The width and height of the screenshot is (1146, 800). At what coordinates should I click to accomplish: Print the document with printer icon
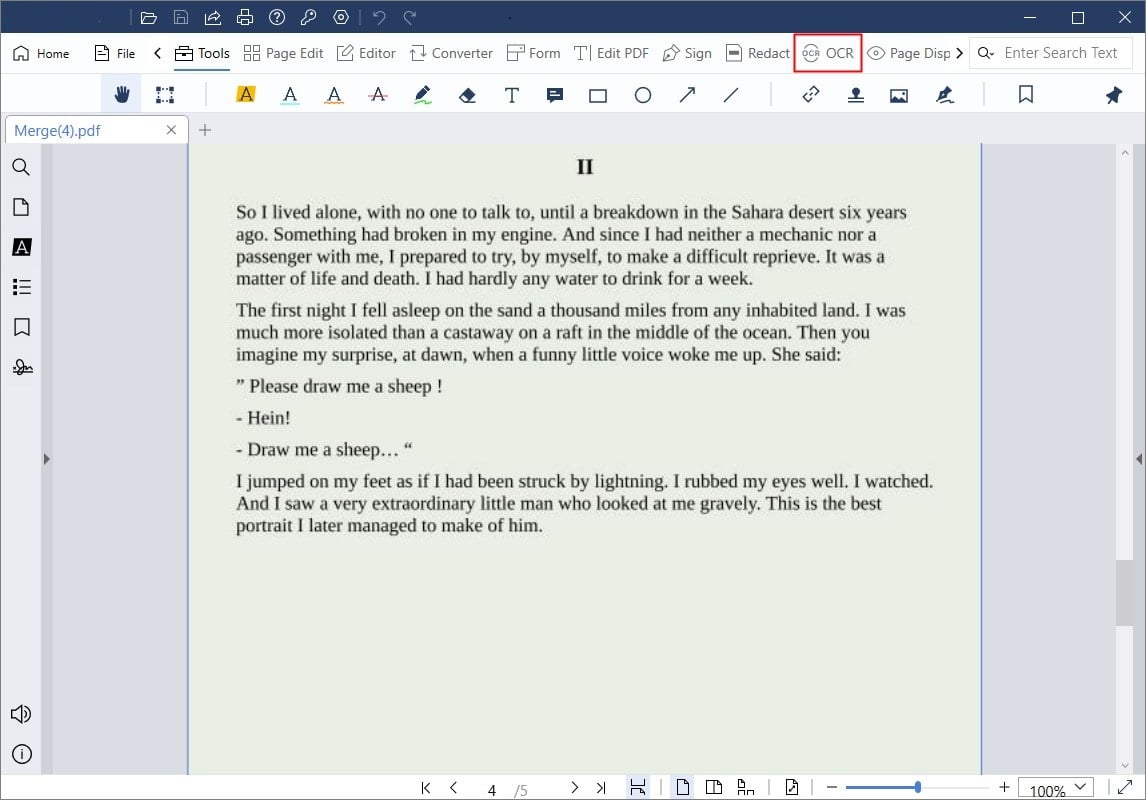pyautogui.click(x=245, y=18)
